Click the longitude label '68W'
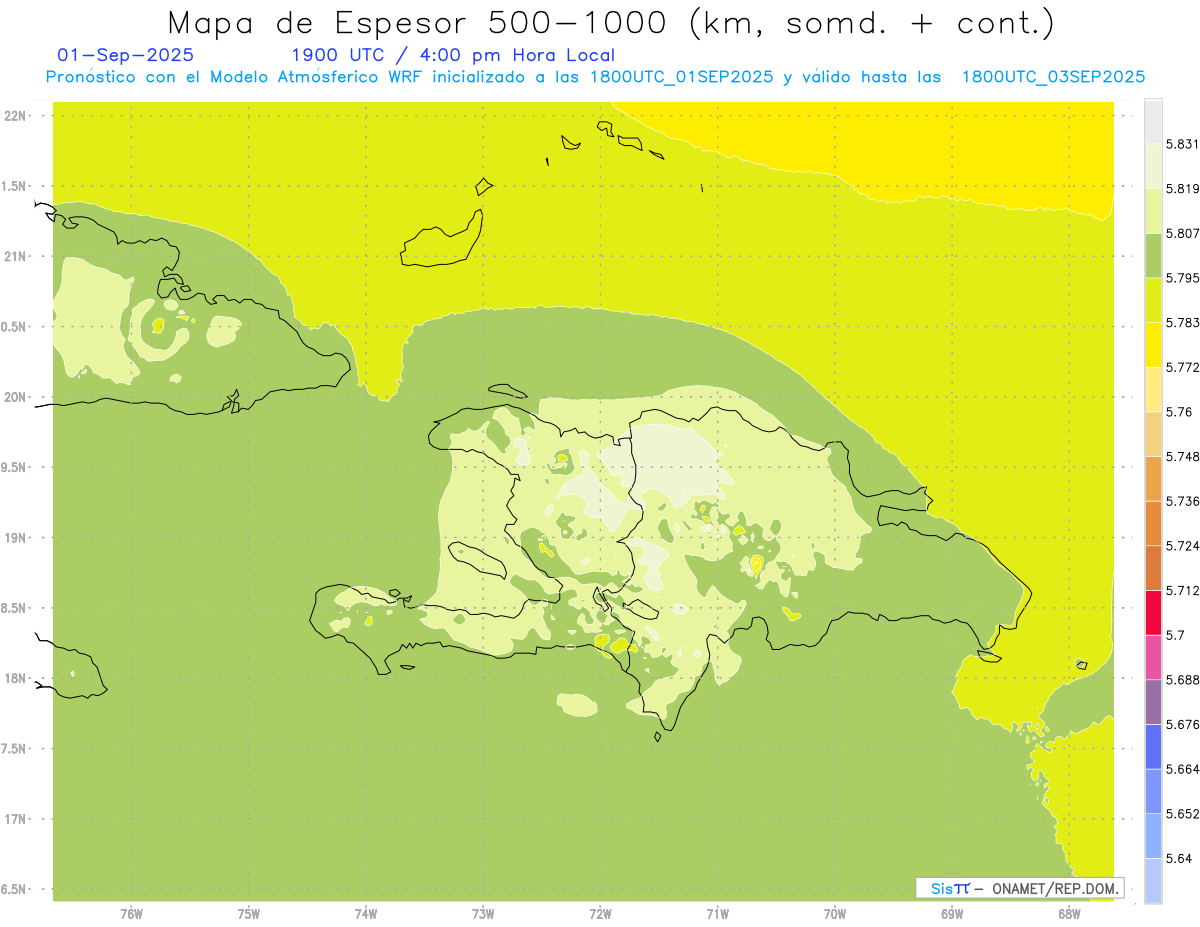1200x927 pixels. tap(1069, 914)
